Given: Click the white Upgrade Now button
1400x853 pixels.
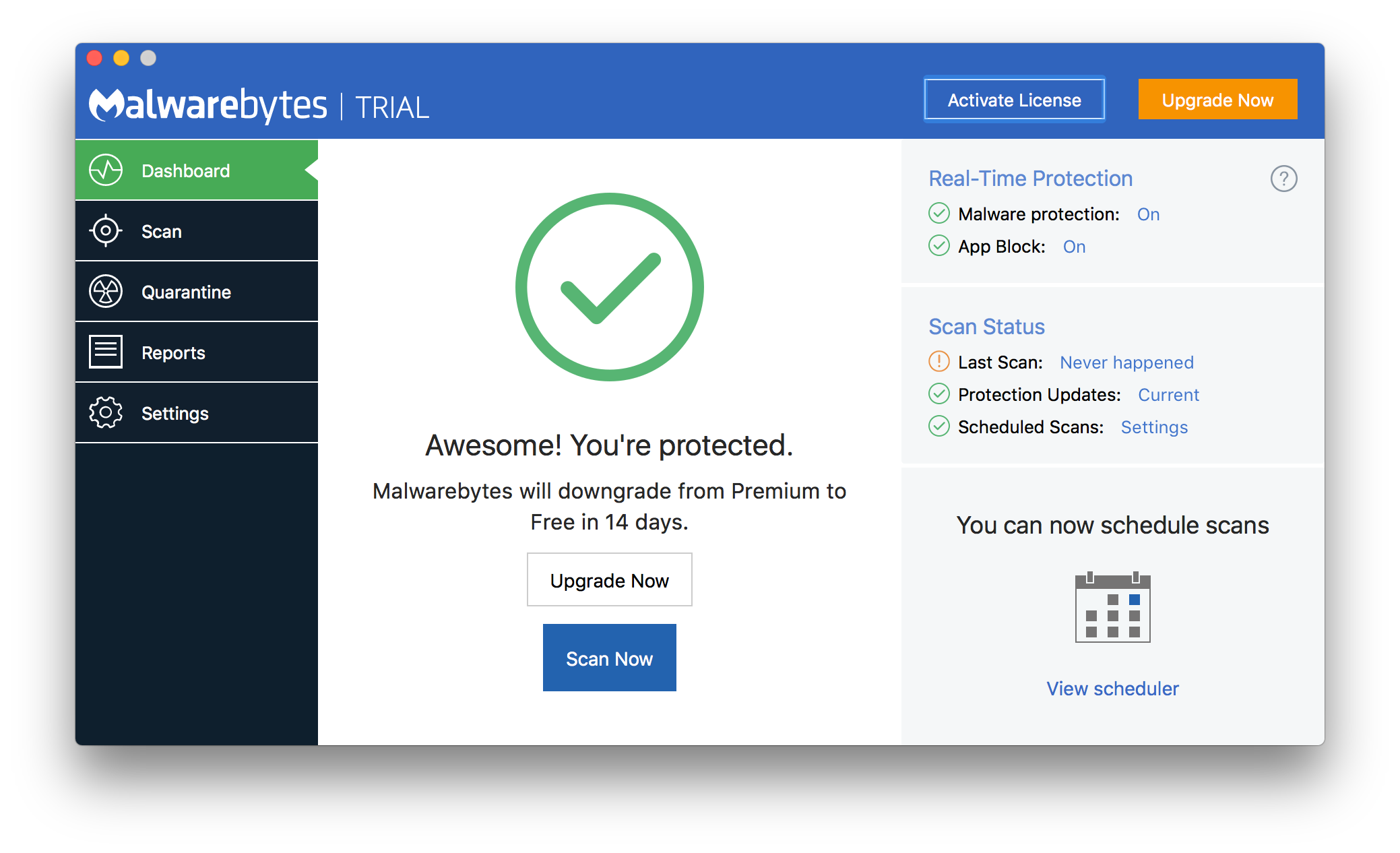Looking at the screenshot, I should 609,580.
